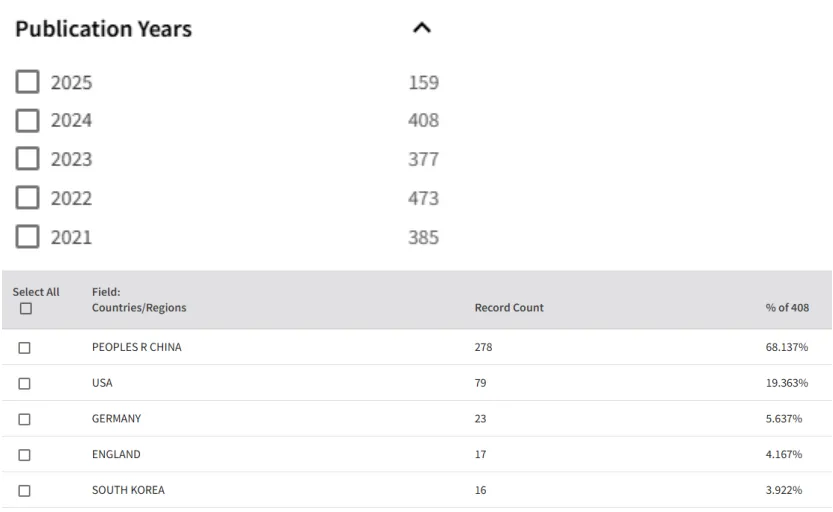This screenshot has width=833, height=512.
Task: Click the Record Count column header
Action: [x=509, y=308]
